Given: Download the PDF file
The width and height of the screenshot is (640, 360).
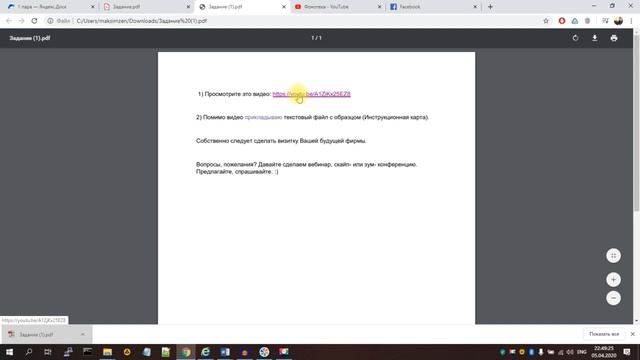Looking at the screenshot, I should click(x=595, y=38).
